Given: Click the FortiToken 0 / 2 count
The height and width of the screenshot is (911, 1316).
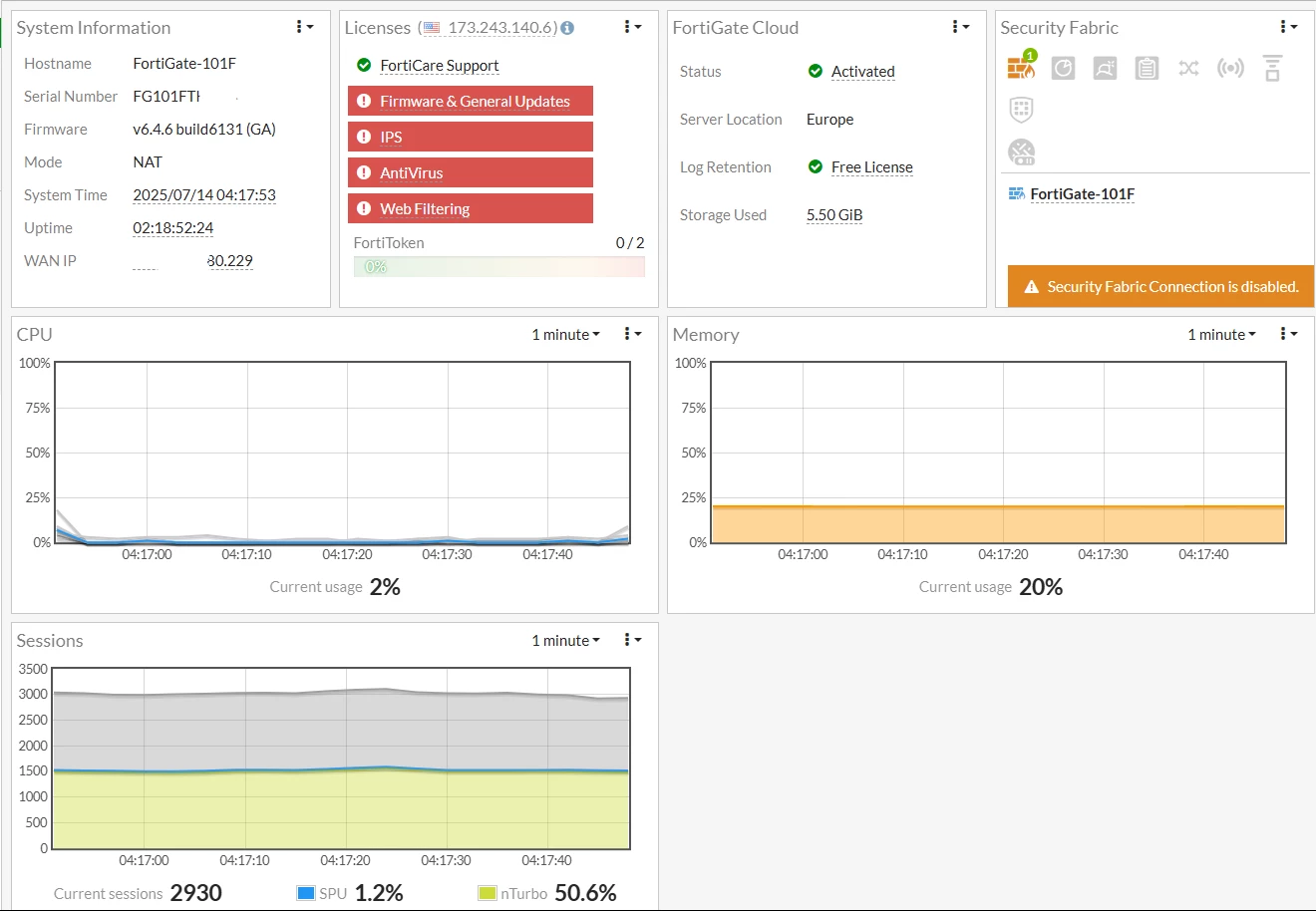Looking at the screenshot, I should click(630, 243).
